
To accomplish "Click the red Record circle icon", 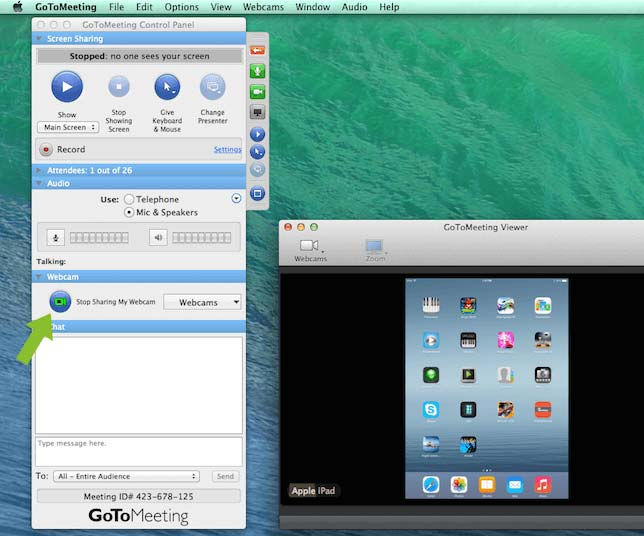I will pos(46,150).
